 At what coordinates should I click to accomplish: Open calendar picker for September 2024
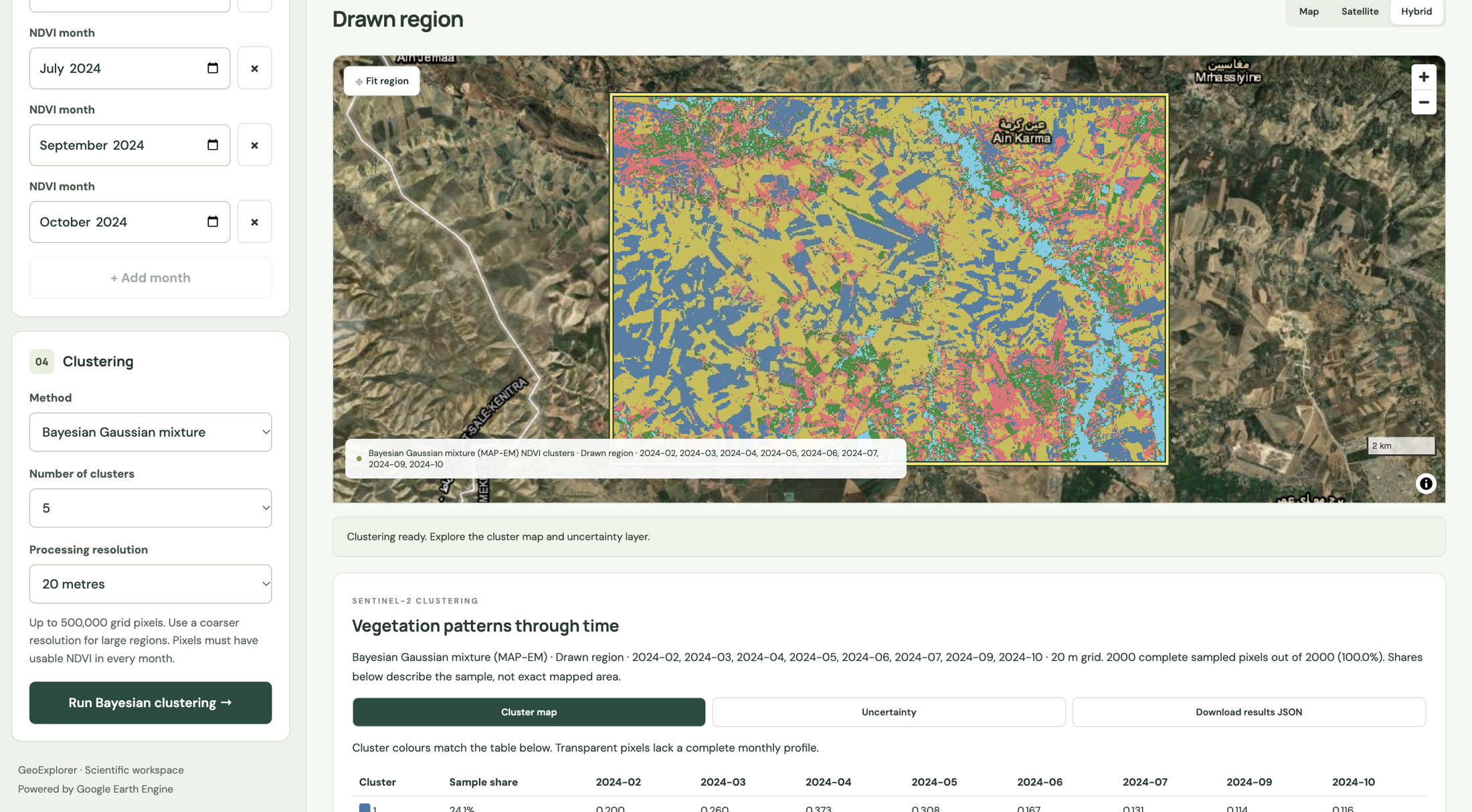[213, 145]
